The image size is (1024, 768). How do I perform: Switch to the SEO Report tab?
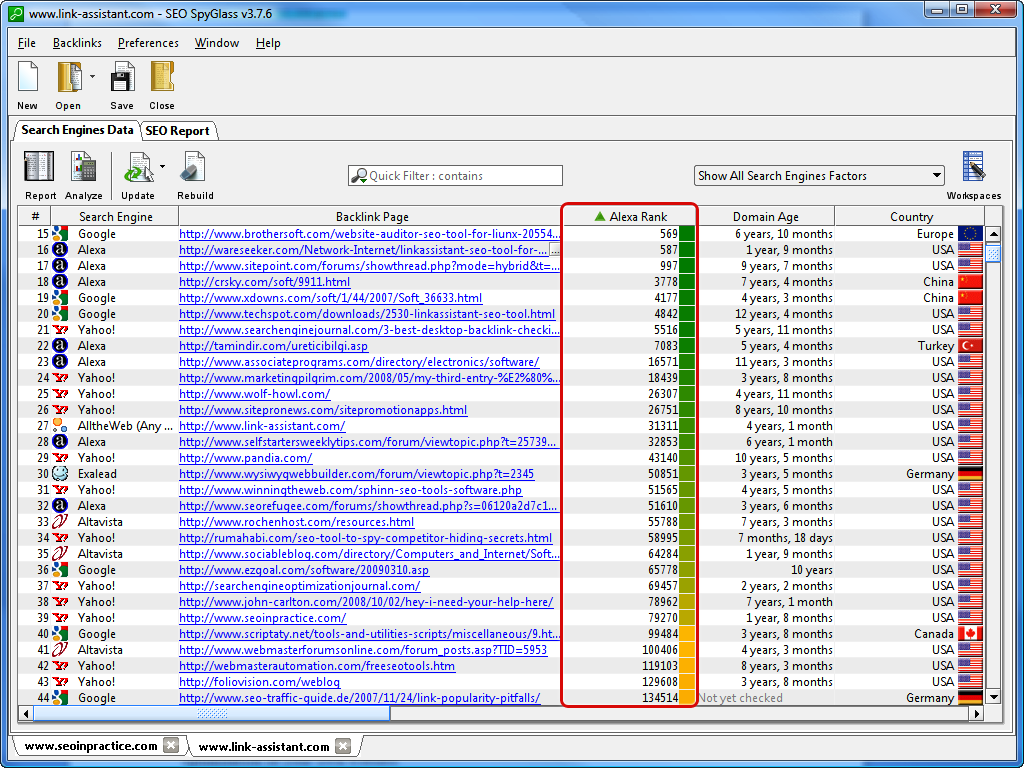177,131
